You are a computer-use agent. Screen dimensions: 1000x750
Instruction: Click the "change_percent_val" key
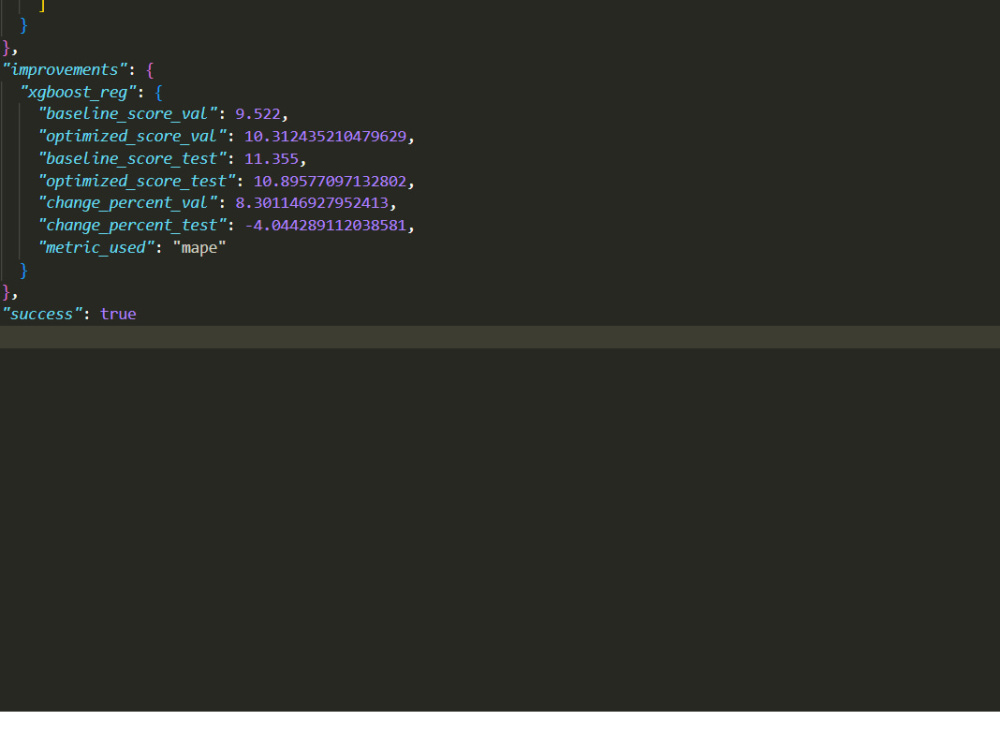(128, 203)
